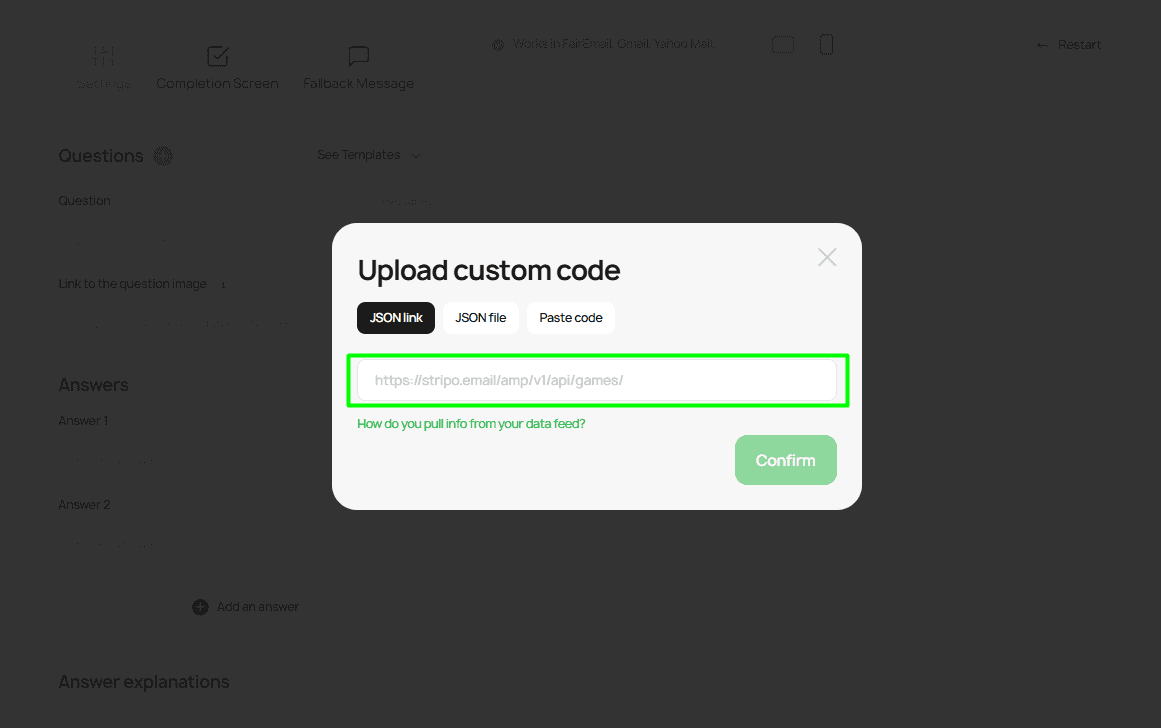Click the icon next to Questions heading
This screenshot has height=728, width=1161.
point(163,156)
